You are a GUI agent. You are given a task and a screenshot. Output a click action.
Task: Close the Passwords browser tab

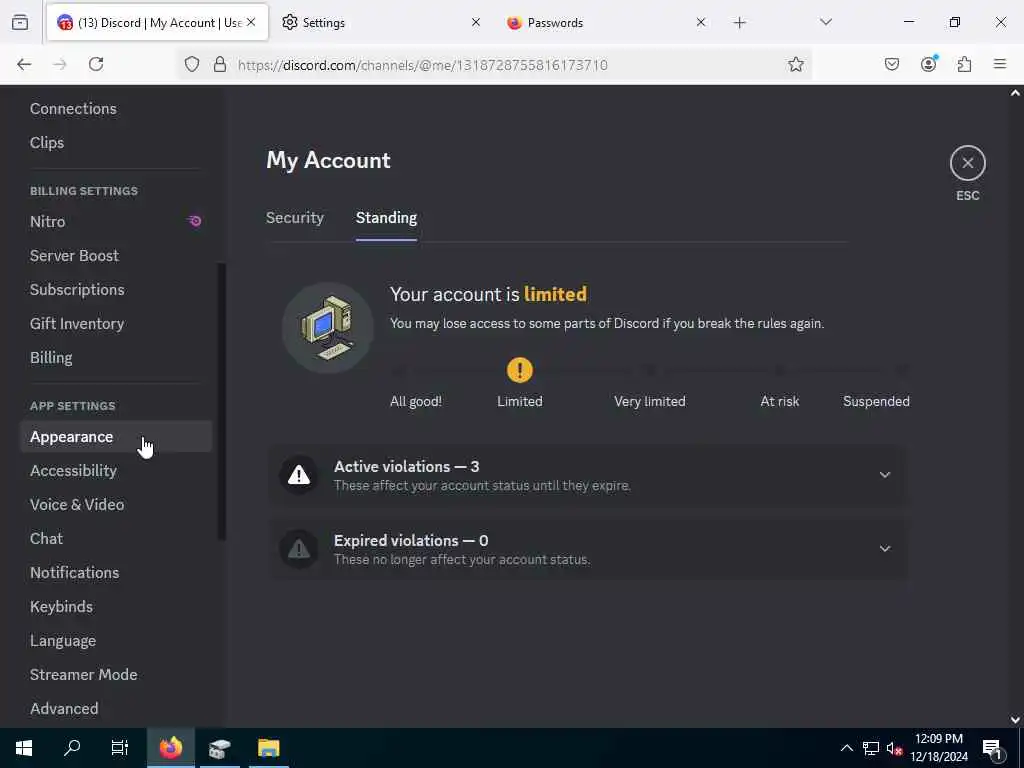pyautogui.click(x=701, y=22)
